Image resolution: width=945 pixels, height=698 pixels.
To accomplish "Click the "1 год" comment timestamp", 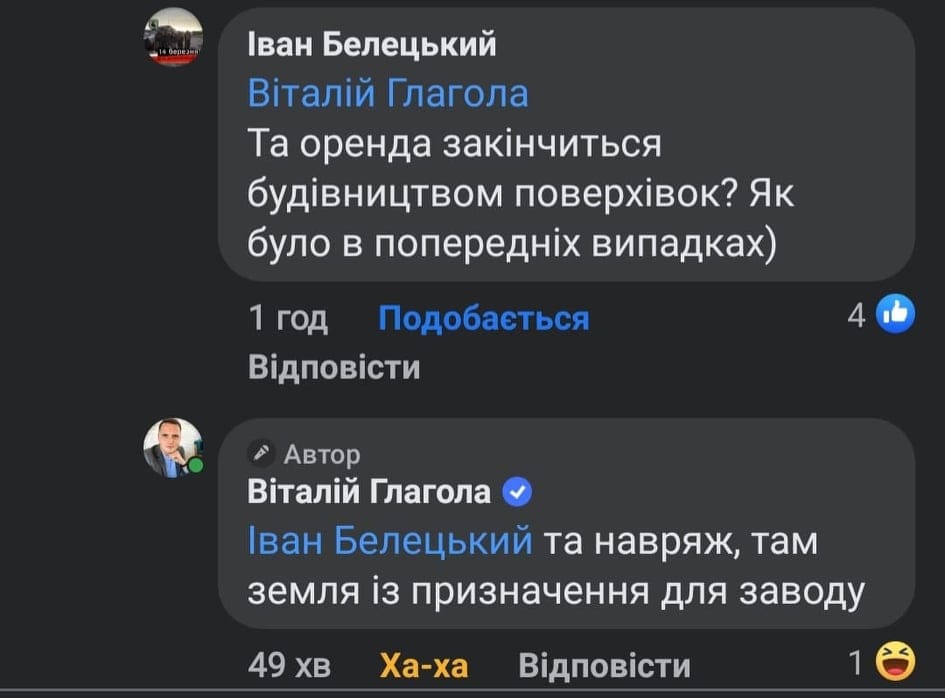I will [287, 318].
